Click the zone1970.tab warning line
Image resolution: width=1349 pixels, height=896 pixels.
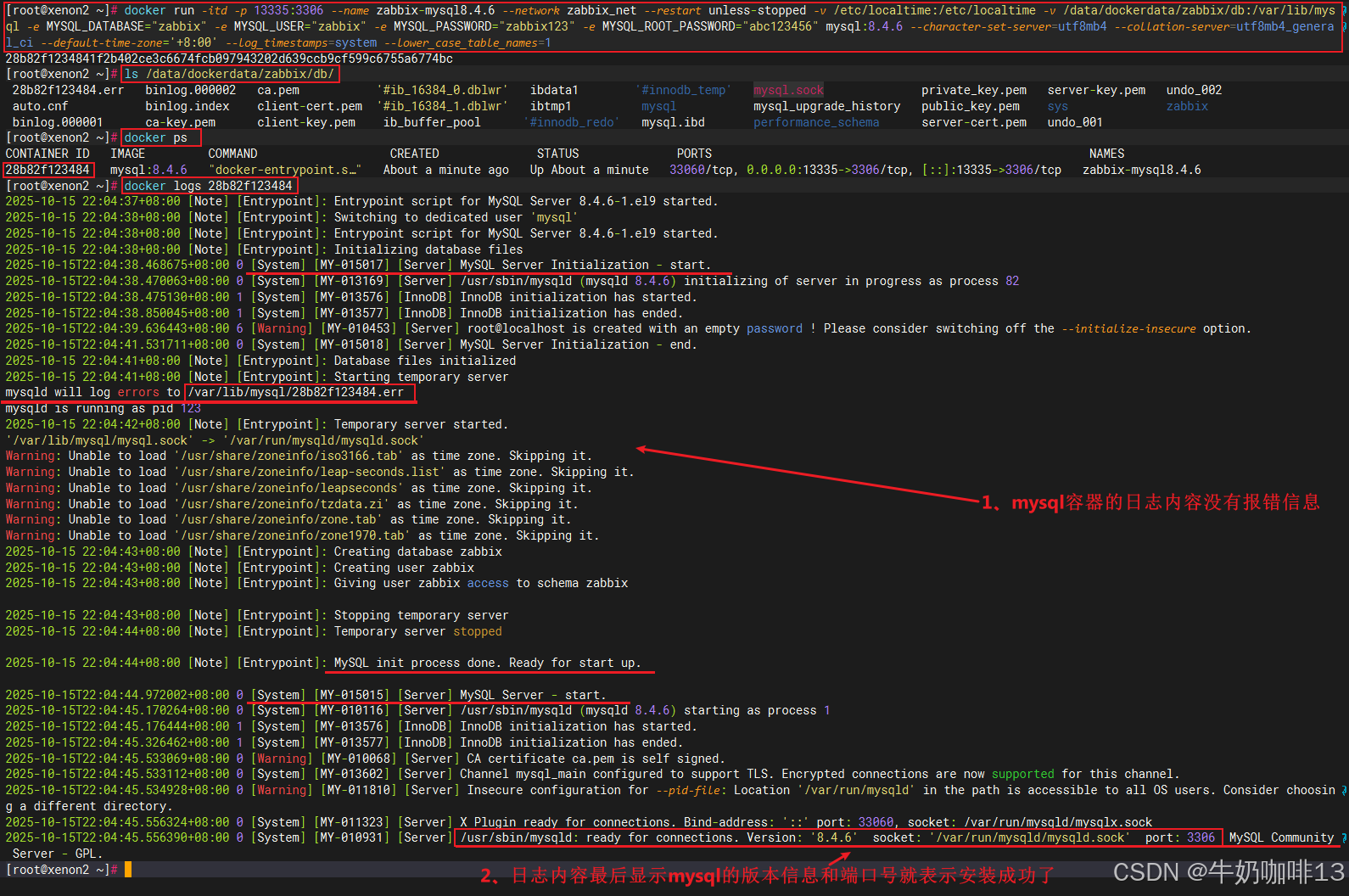coord(302,535)
